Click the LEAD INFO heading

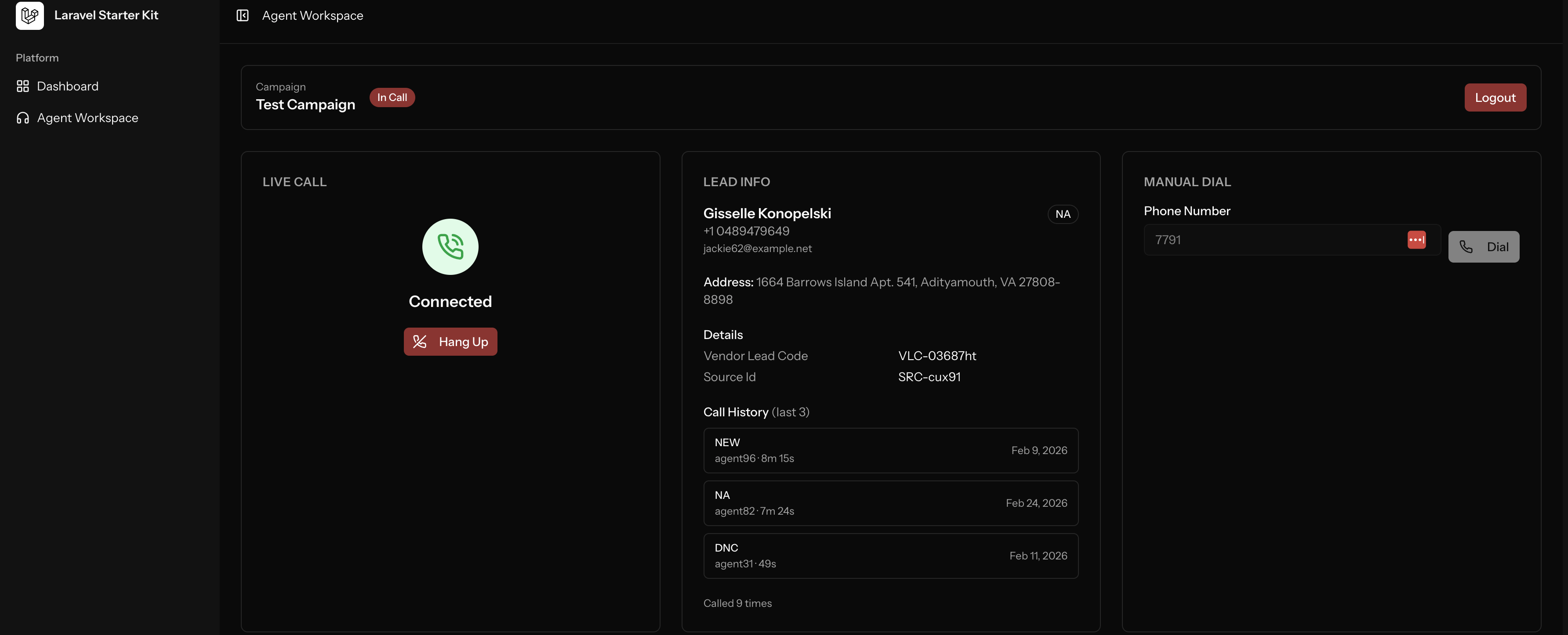pyautogui.click(x=736, y=182)
